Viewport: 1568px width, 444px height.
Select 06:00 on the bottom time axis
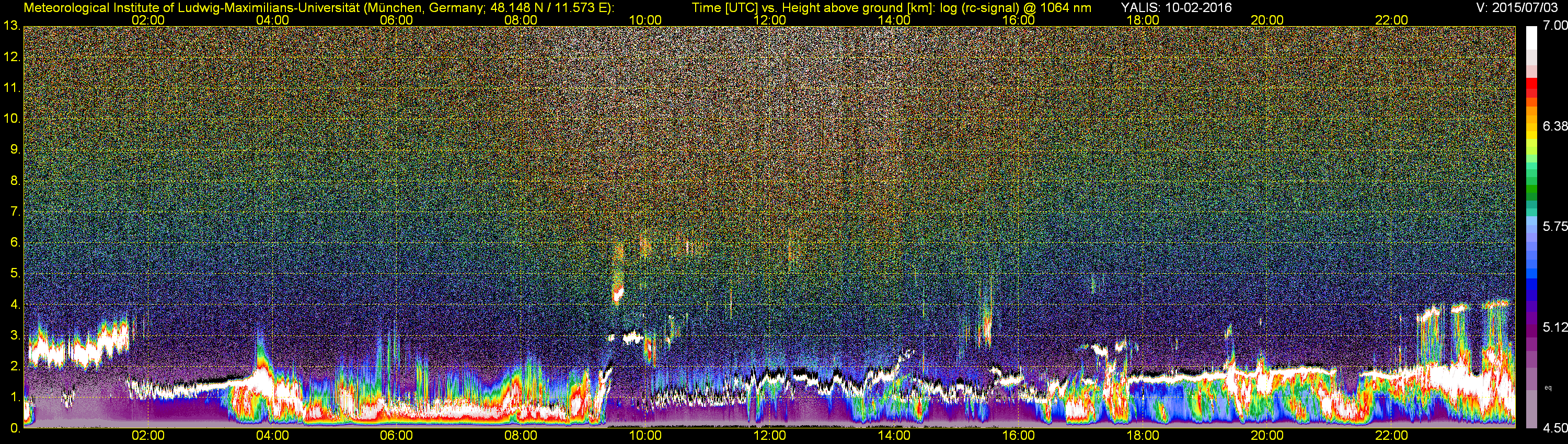pyautogui.click(x=396, y=436)
